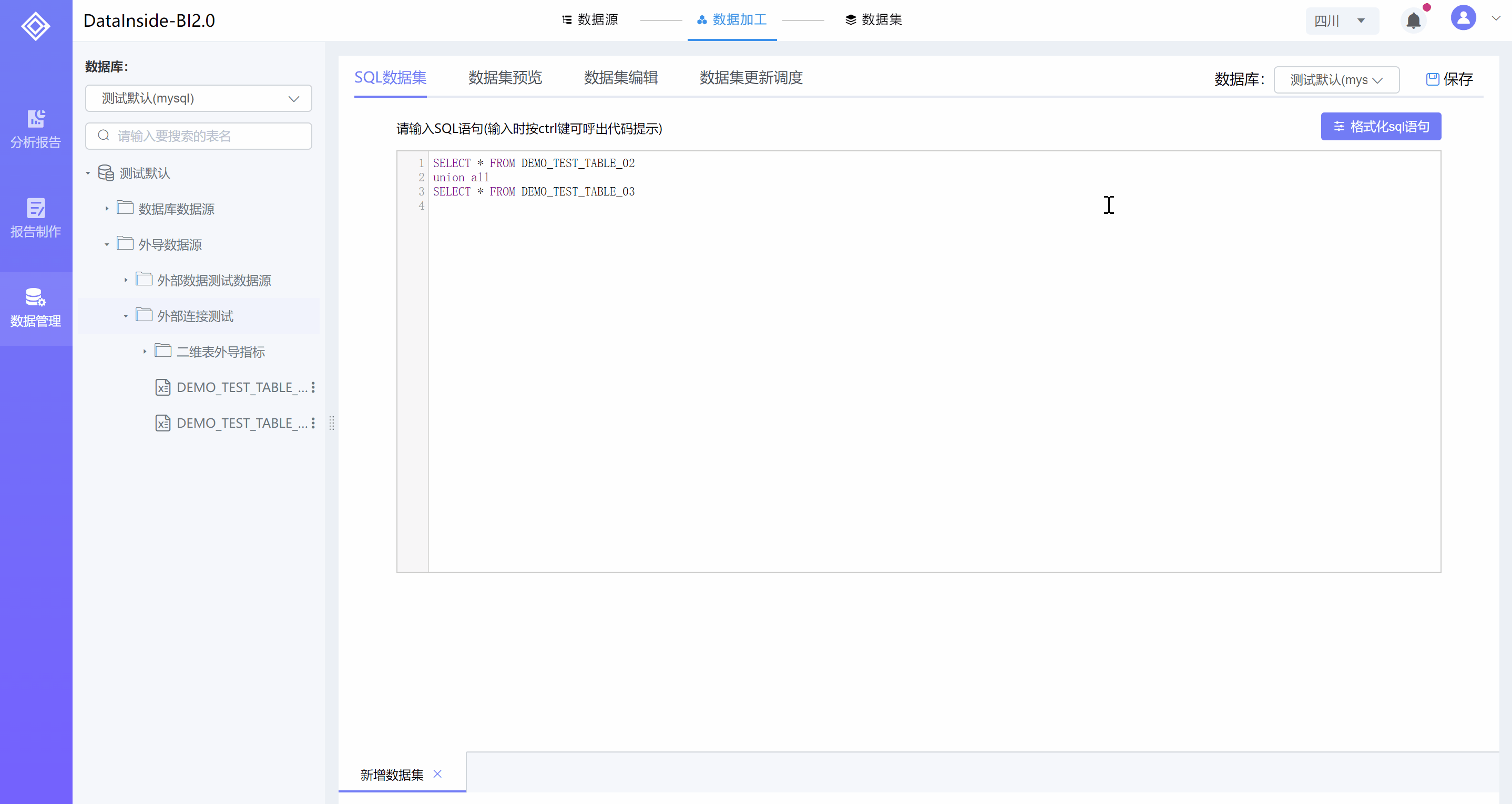Open the left 测试默认(mysql) database dropdown

pos(198,98)
